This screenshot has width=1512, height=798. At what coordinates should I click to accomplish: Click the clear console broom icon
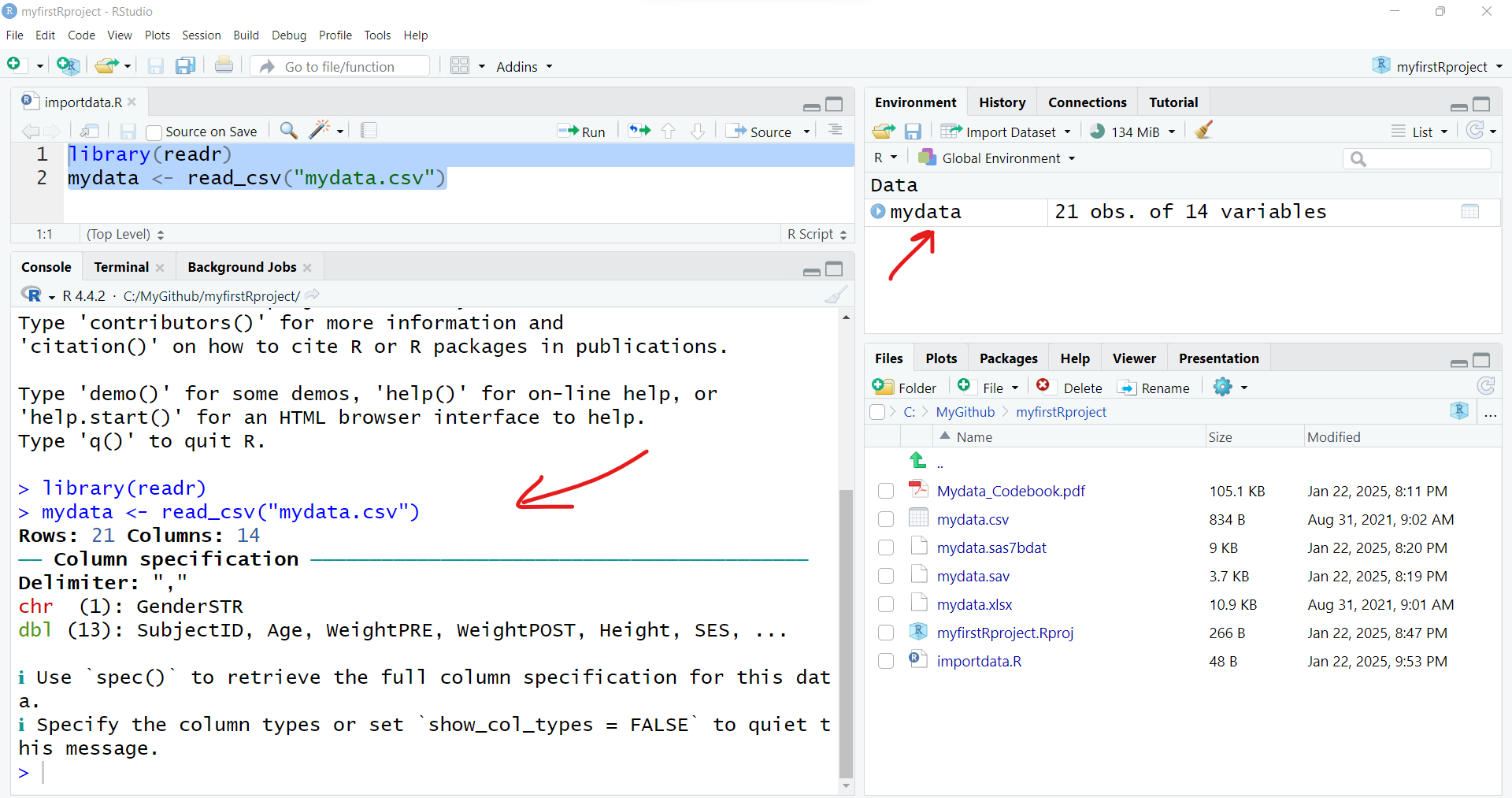(x=836, y=295)
